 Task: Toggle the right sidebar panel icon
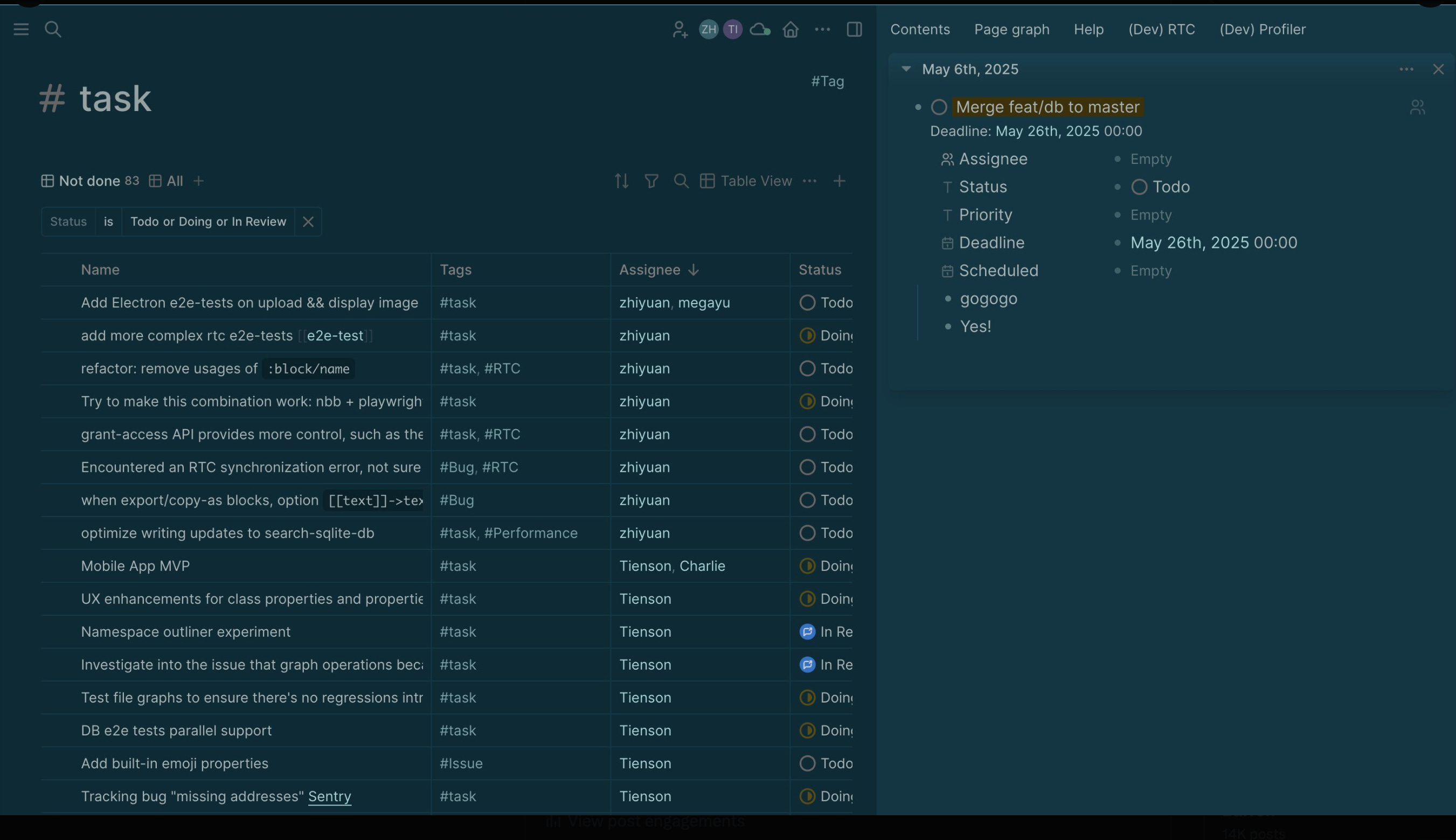(854, 30)
